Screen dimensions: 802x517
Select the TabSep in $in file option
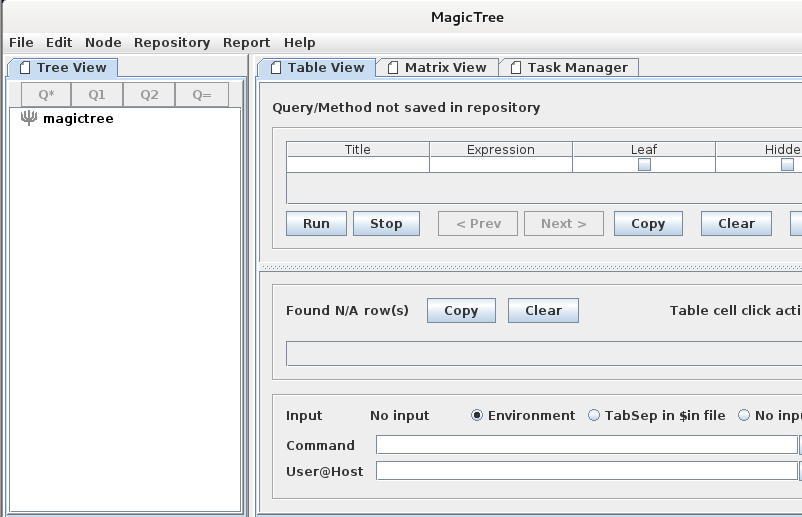pos(594,415)
